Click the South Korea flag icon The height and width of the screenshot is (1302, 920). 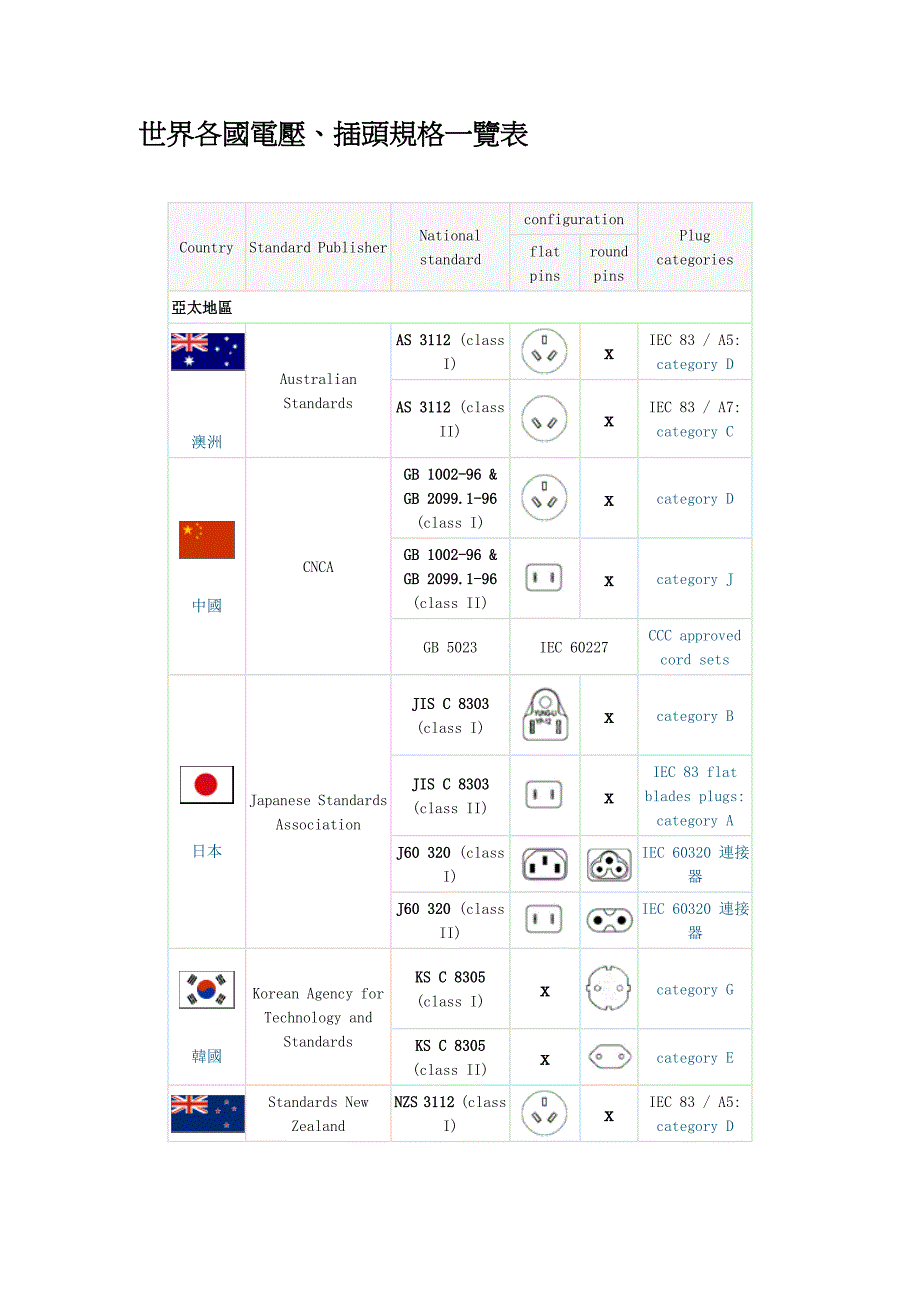207,990
